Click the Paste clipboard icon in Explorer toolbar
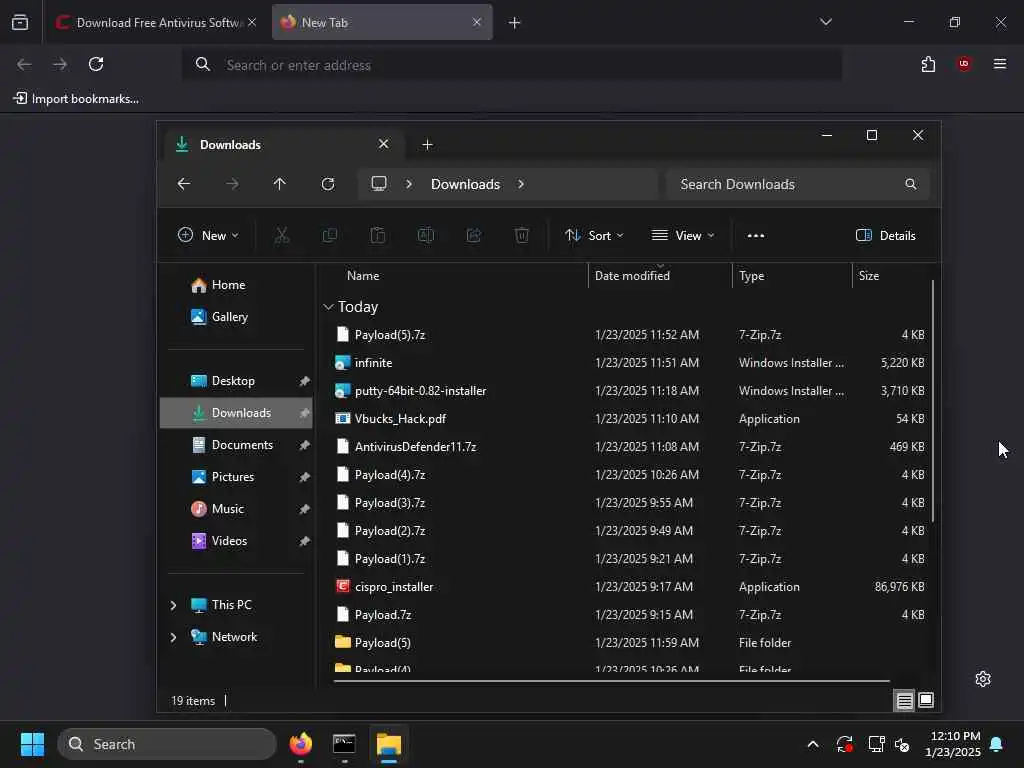 [377, 235]
